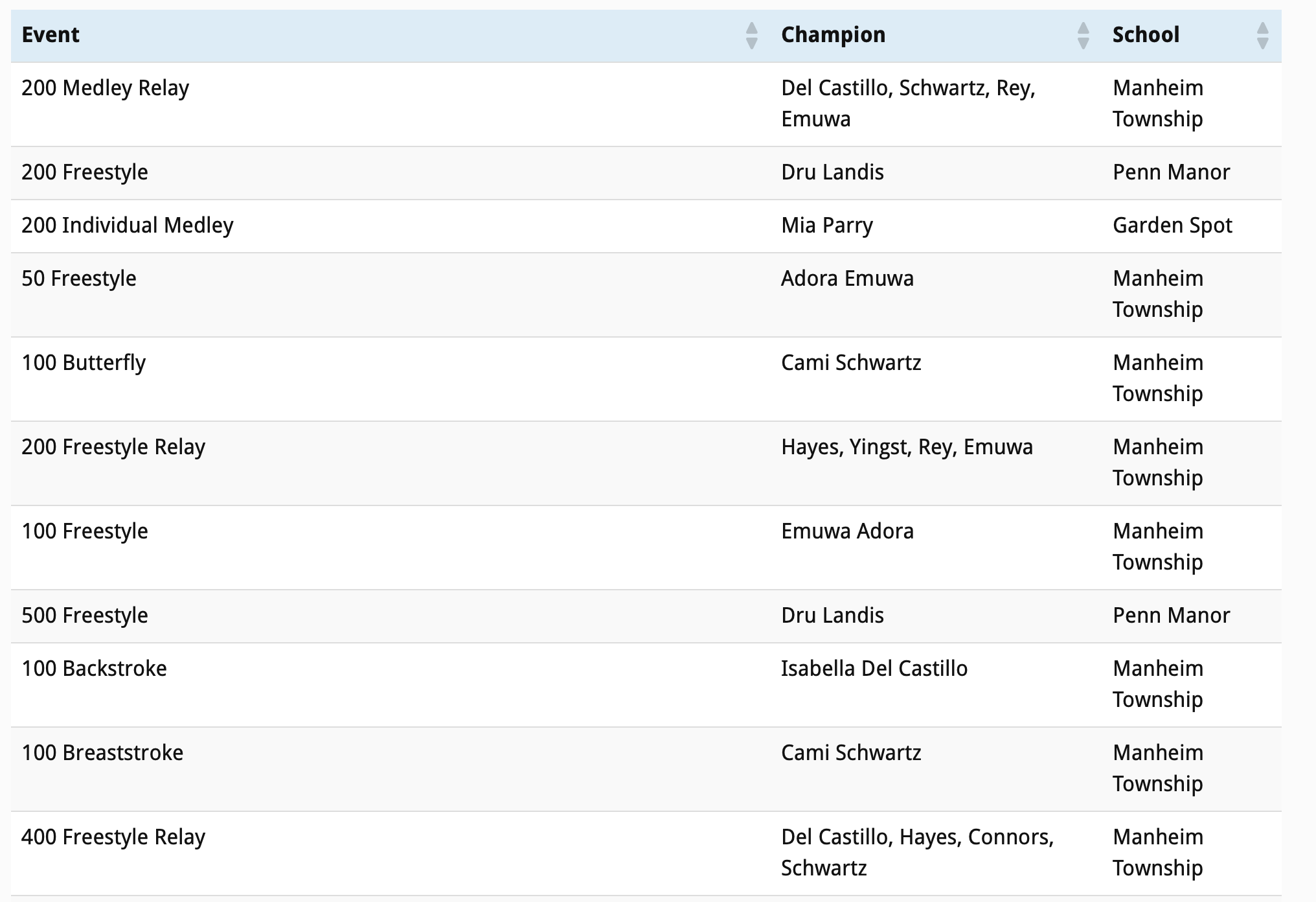
Task: Click the Event column sort arrows
Action: click(751, 36)
